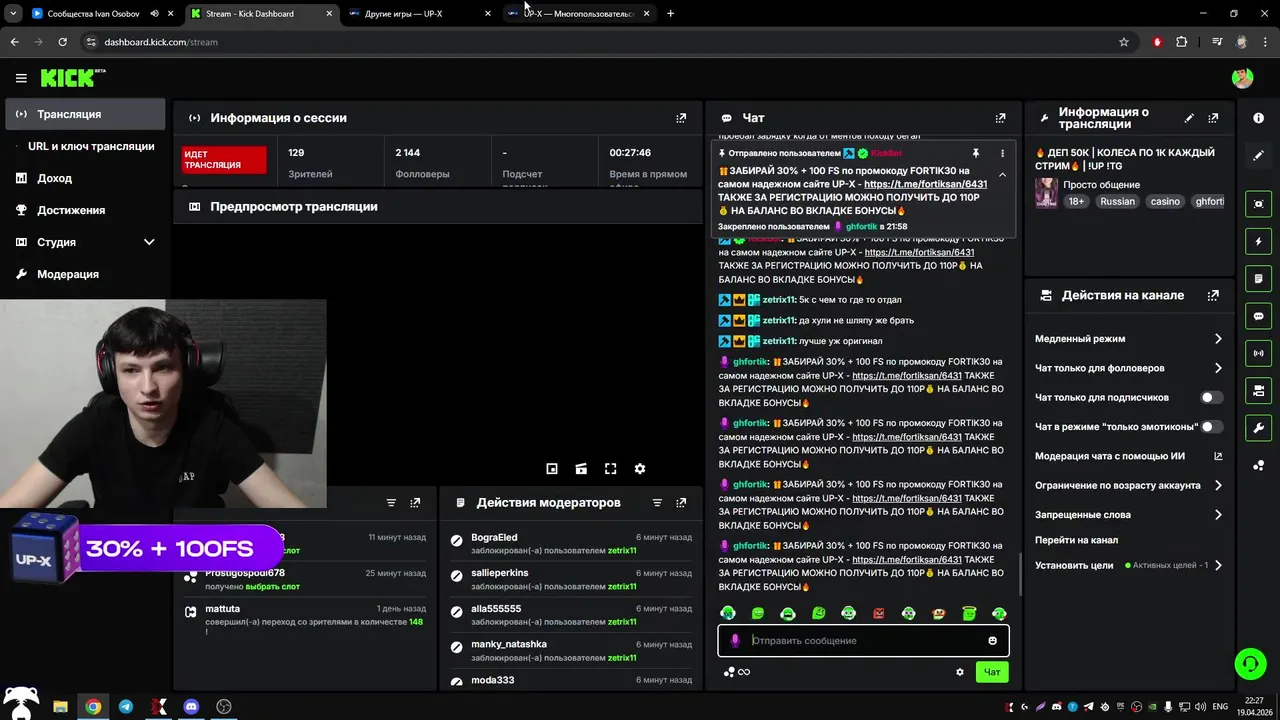Expand the Студия sidebar section
1280x720 pixels.
click(x=149, y=242)
